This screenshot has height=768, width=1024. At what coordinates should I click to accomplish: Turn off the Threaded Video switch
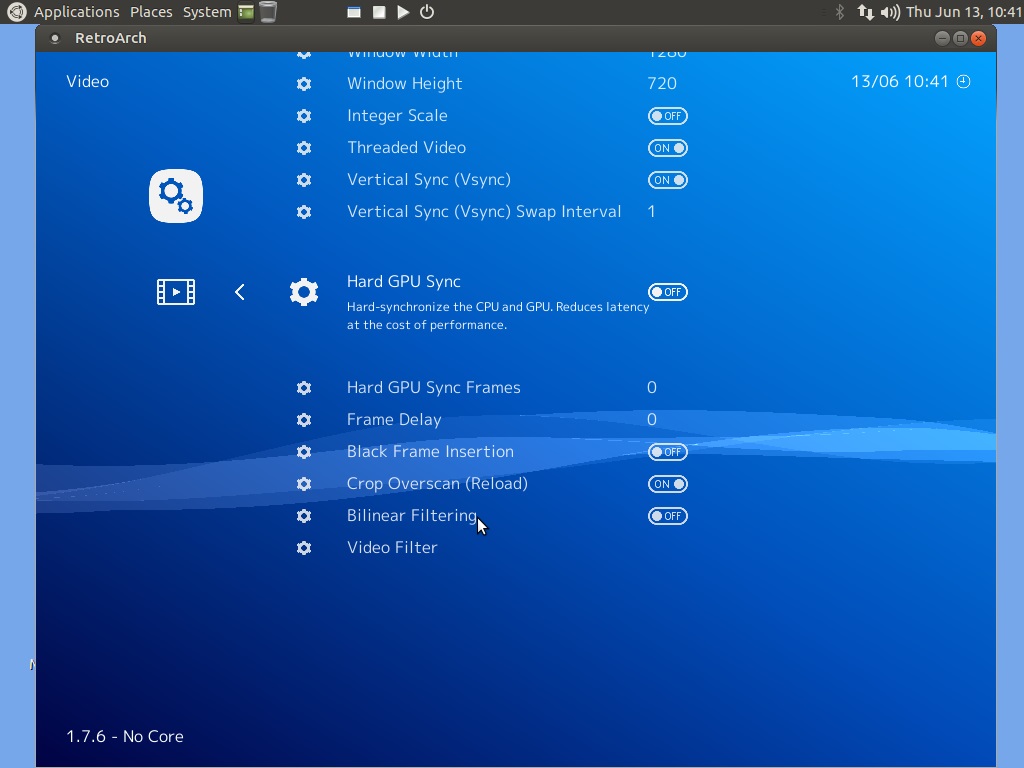tap(667, 148)
